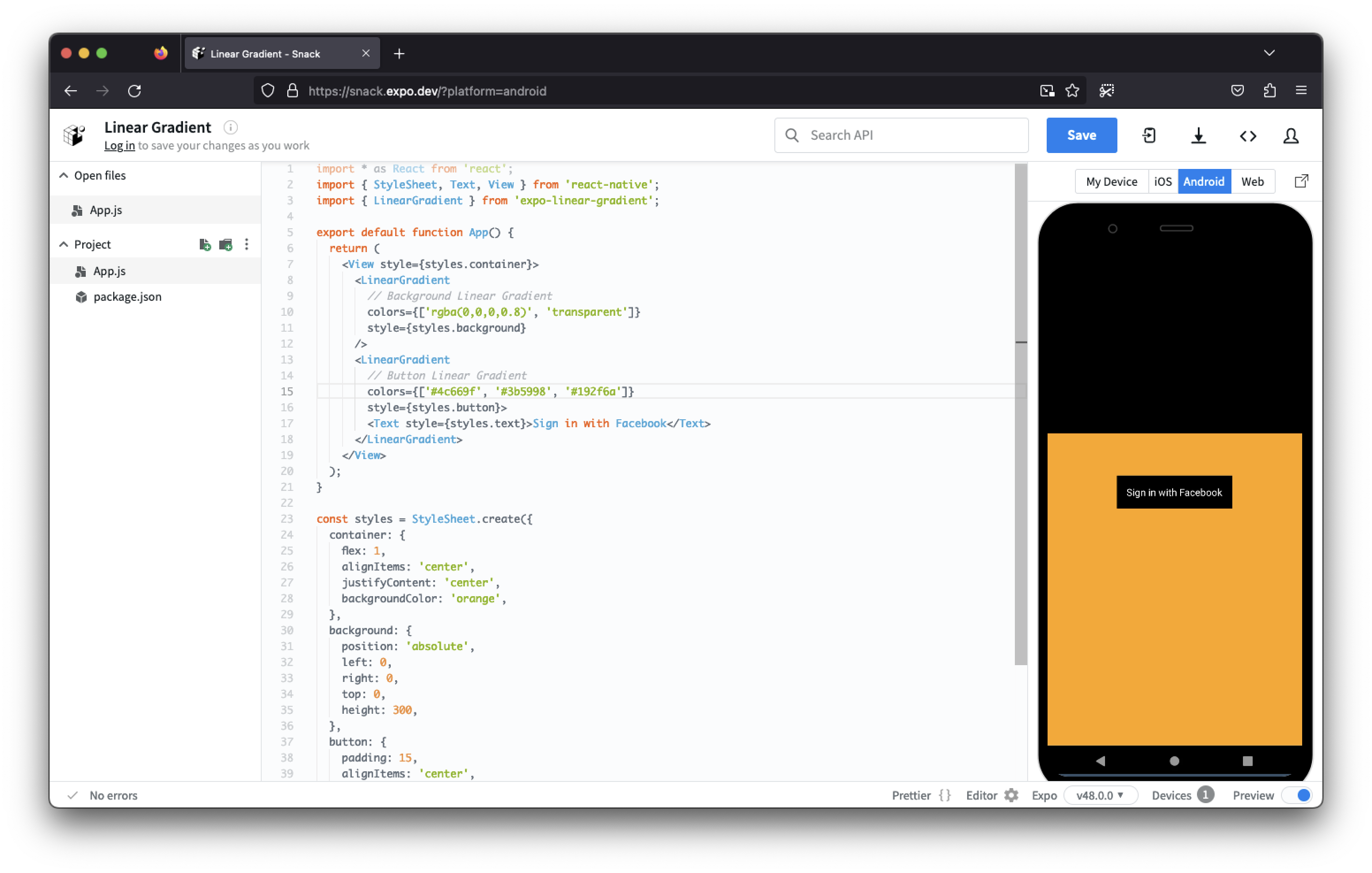The width and height of the screenshot is (1372, 873).
Task: Open the Expo v48.0.0 version dropdown
Action: (1100, 795)
